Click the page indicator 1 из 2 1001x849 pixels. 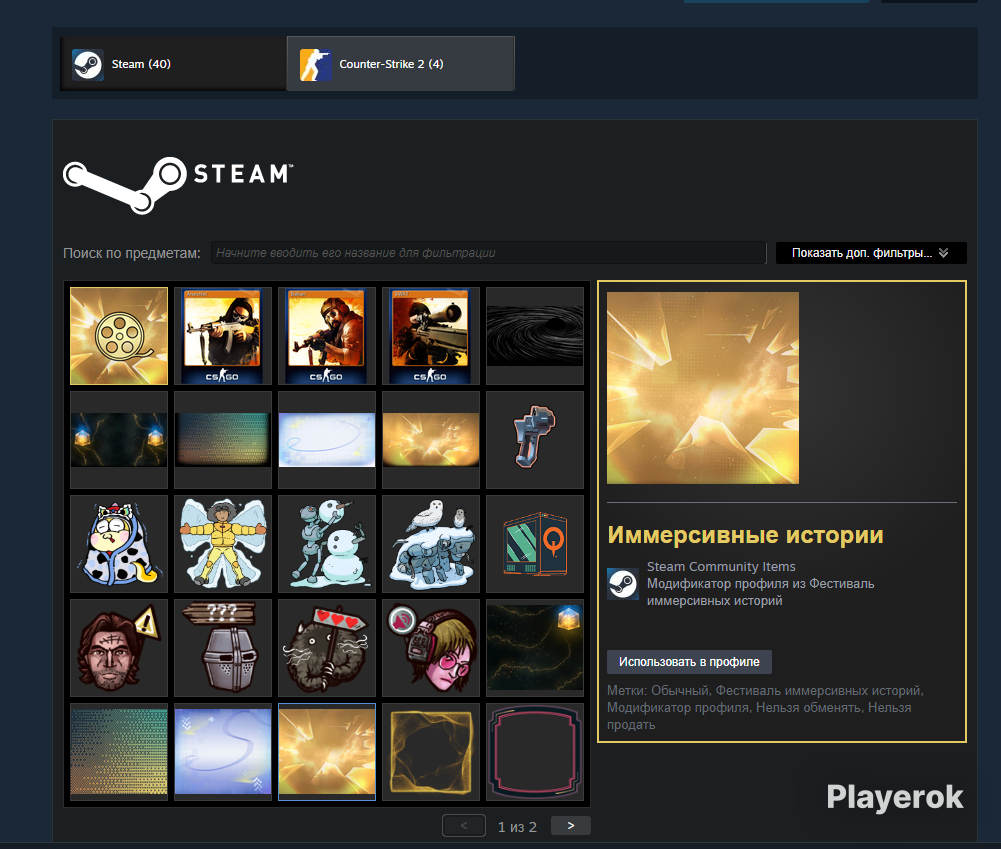517,827
